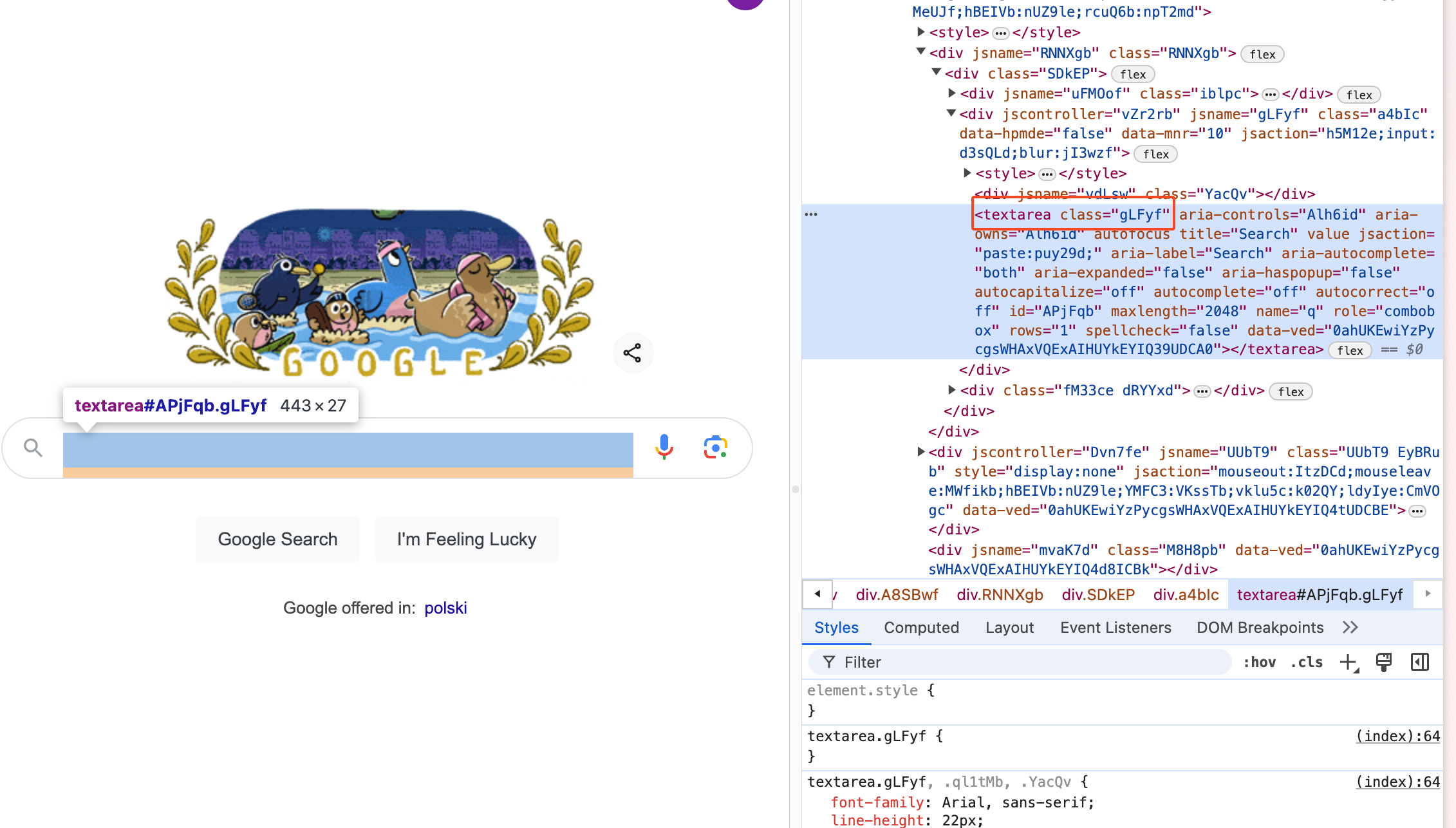Select div.RNNXgb breadcrumb

(x=1000, y=594)
